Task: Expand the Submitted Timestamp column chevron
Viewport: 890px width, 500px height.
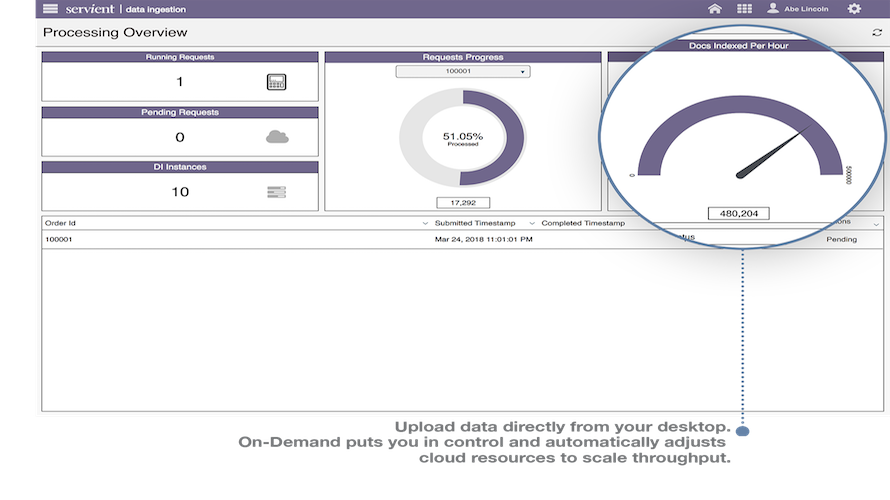Action: pos(532,224)
